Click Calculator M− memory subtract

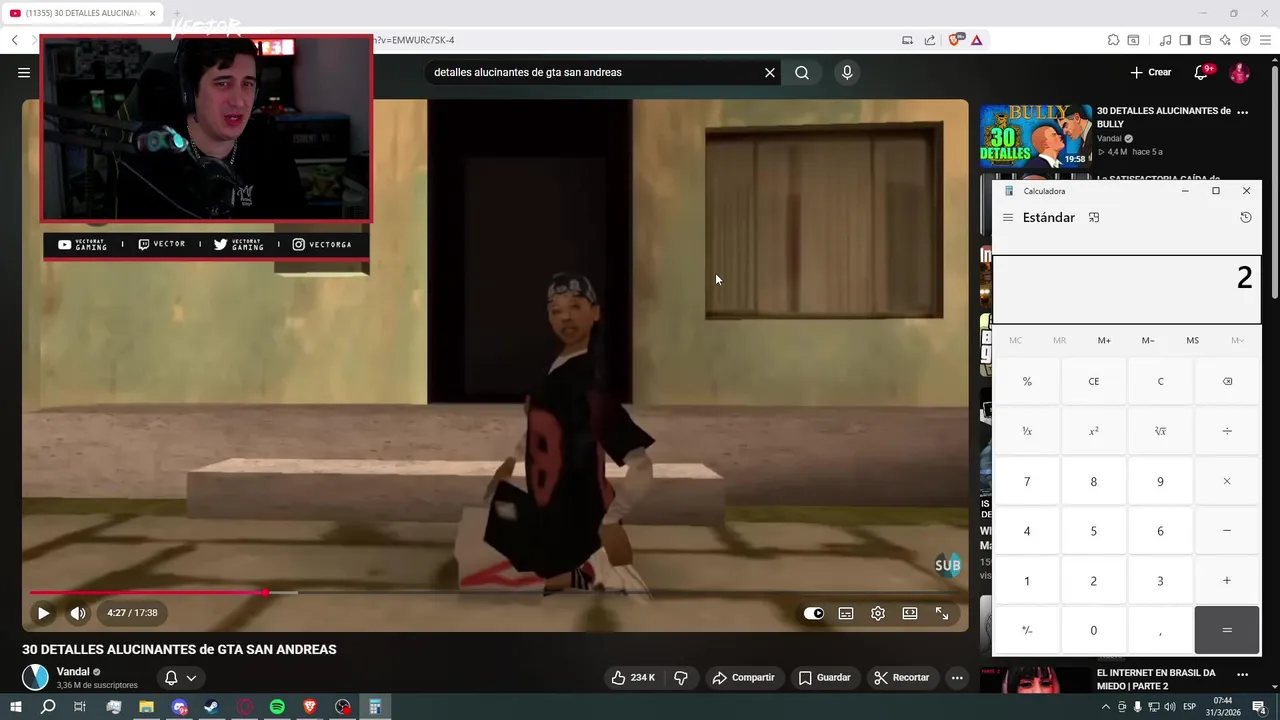1148,341
